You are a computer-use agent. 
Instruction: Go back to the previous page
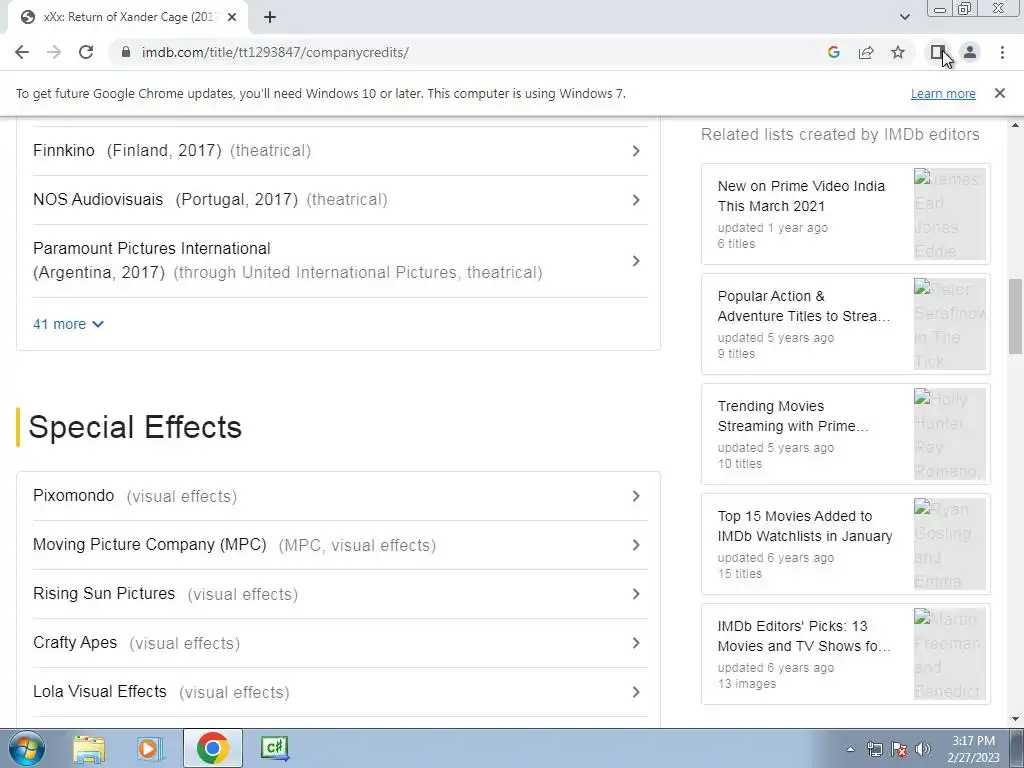(x=22, y=52)
